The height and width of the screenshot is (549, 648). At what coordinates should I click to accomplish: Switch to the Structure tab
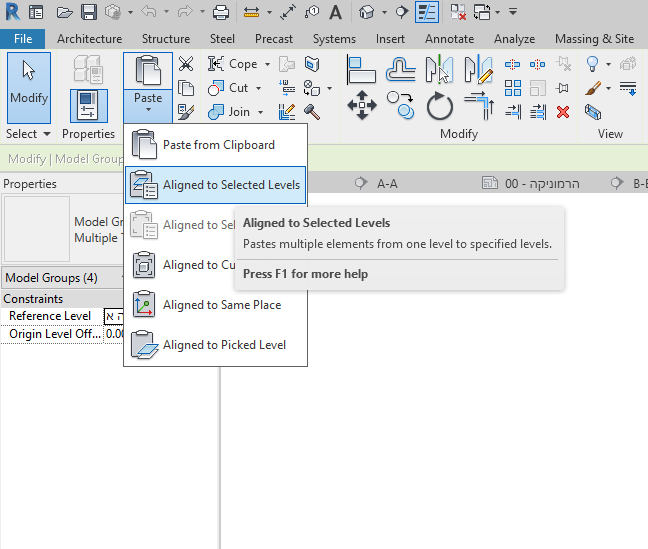pos(166,39)
